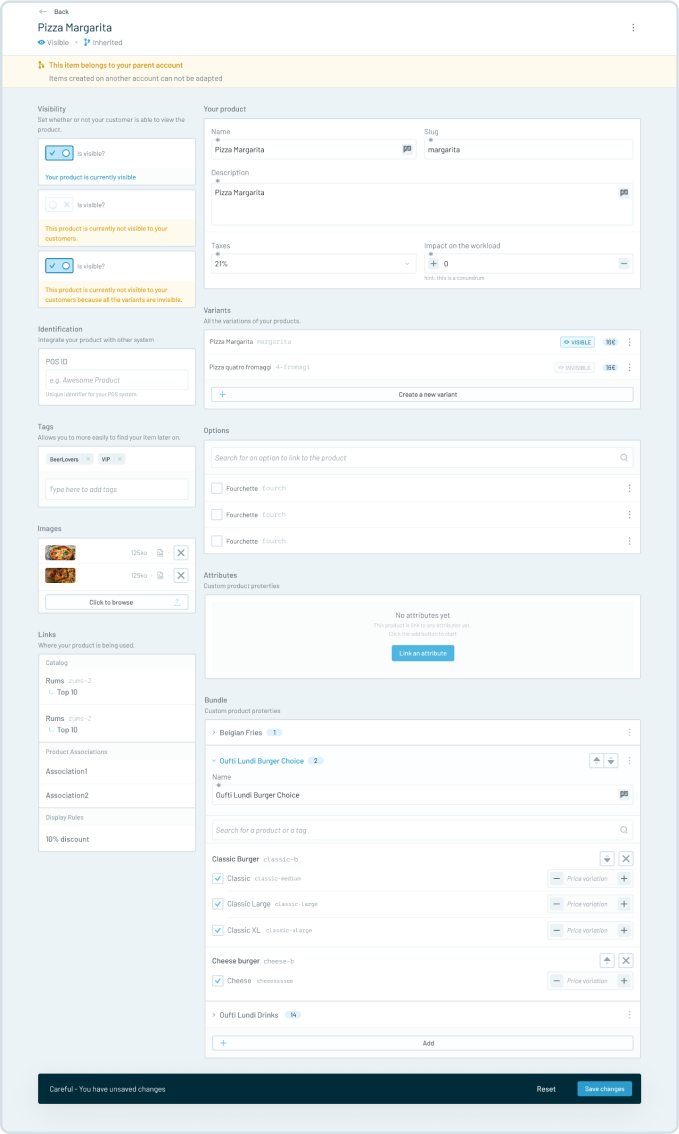Screen dimensions: 679x1134
Task: Open kebab menu for Pizza Margarita variant
Action: coord(629,342)
